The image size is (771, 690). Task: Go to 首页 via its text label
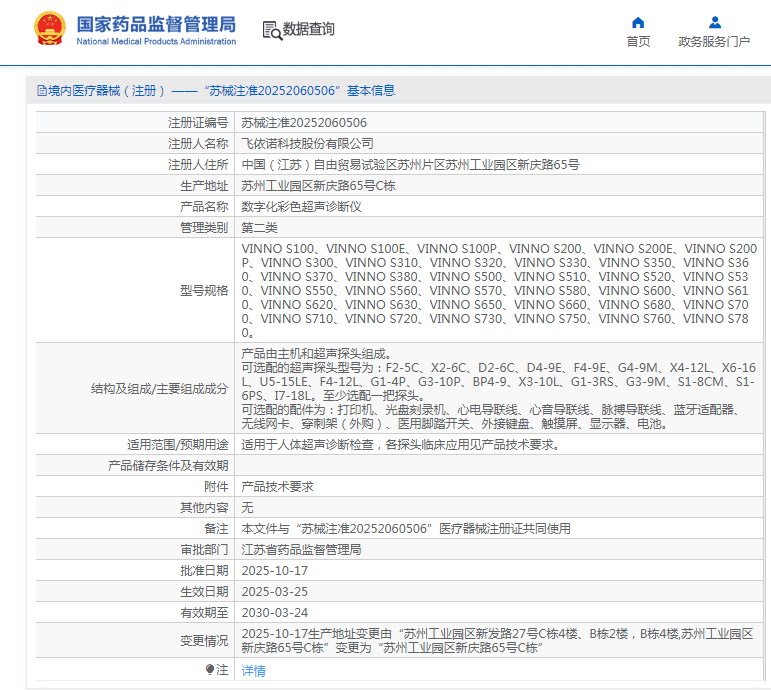pos(638,42)
